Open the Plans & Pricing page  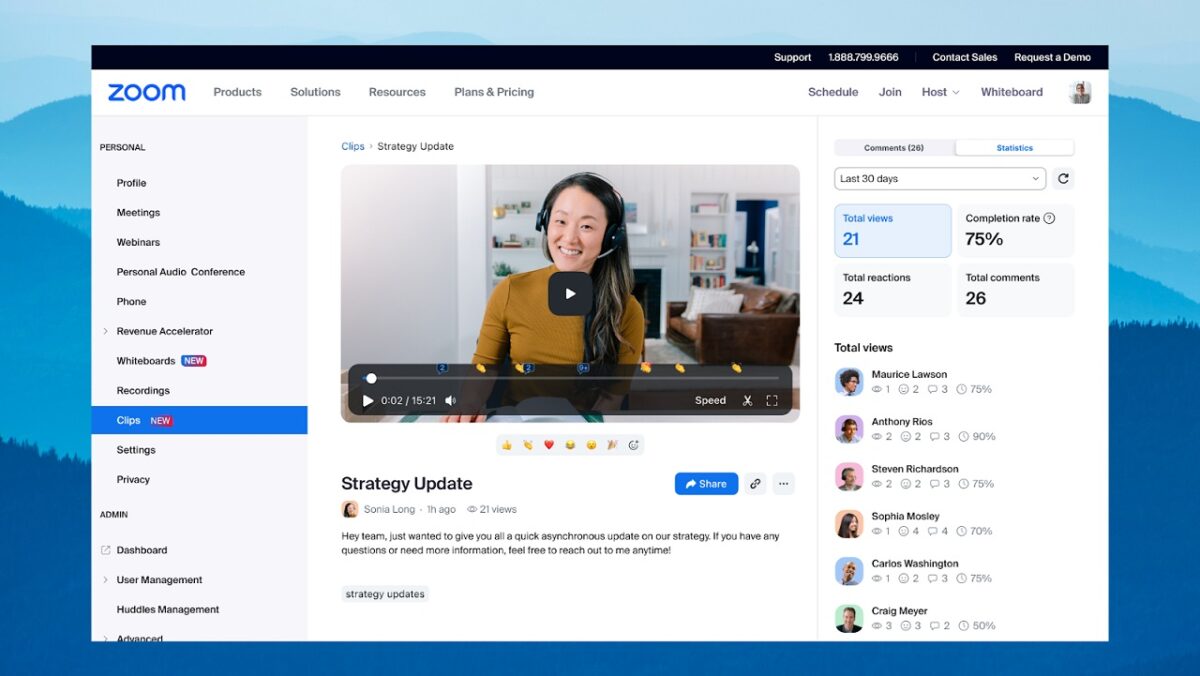tap(493, 91)
